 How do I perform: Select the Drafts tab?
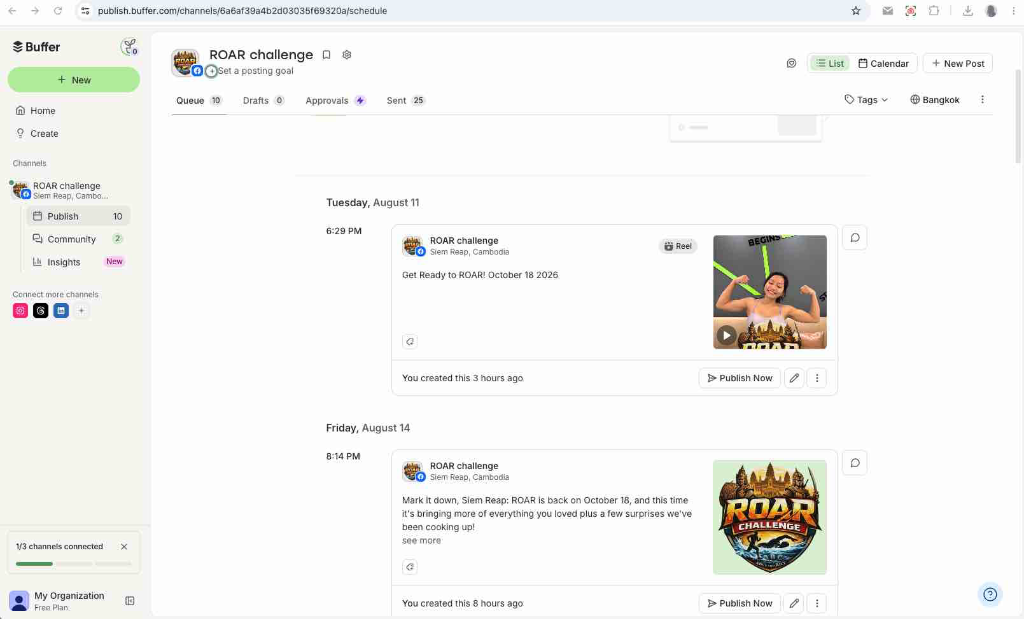point(263,101)
